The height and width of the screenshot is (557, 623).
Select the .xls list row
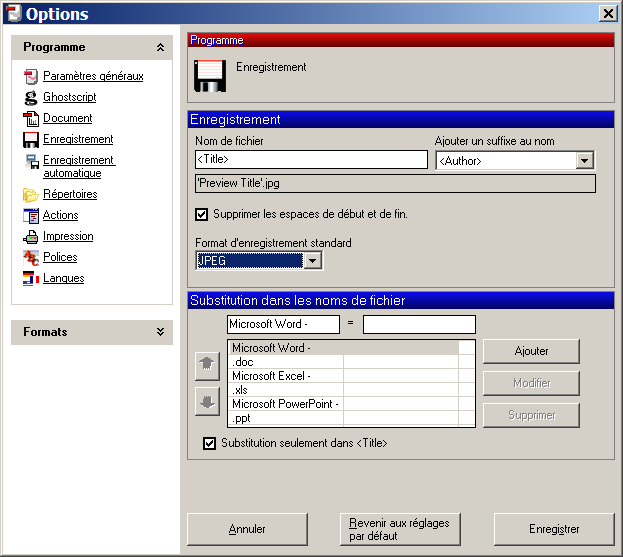click(345, 390)
